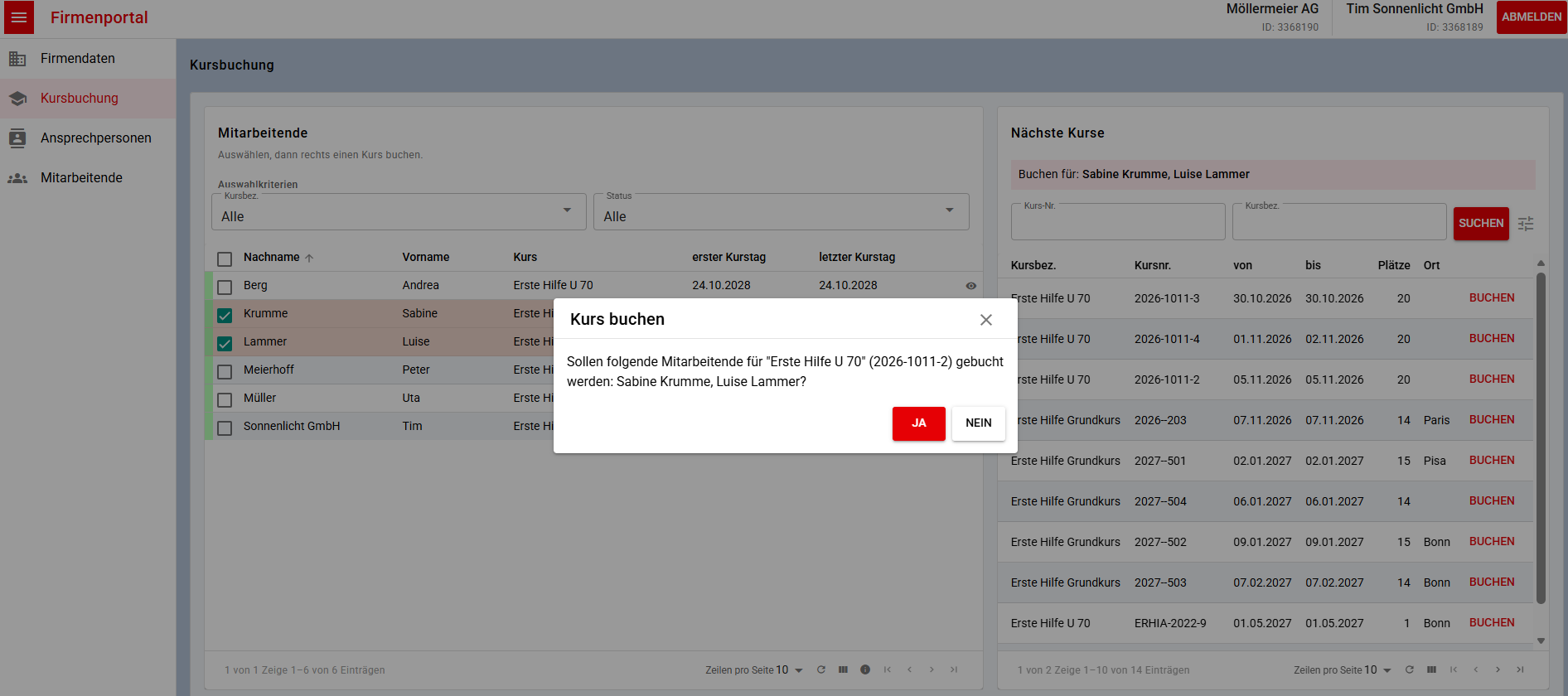The image size is (1568, 696).
Task: Check the checkbox for Meierhoff
Action: point(225,371)
